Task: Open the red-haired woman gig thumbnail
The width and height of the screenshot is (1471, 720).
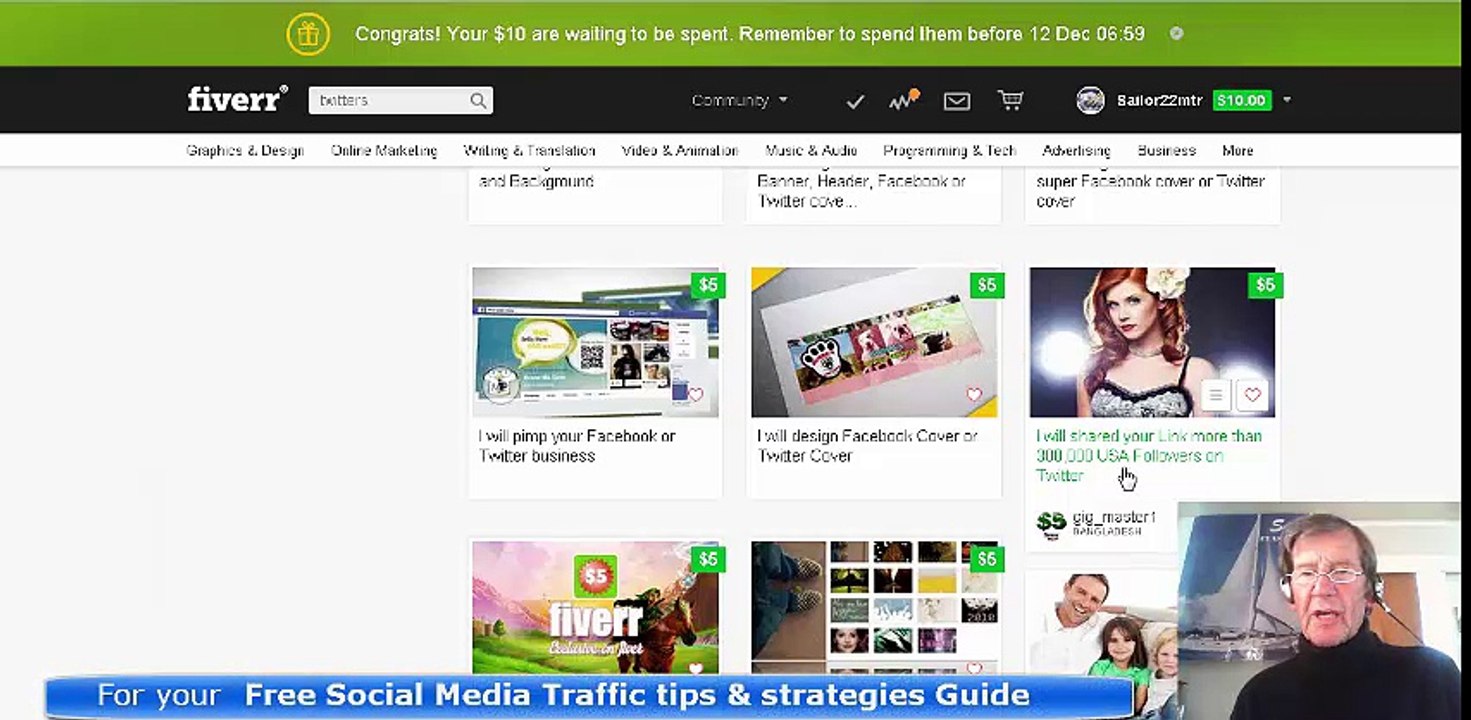Action: pyautogui.click(x=1152, y=342)
